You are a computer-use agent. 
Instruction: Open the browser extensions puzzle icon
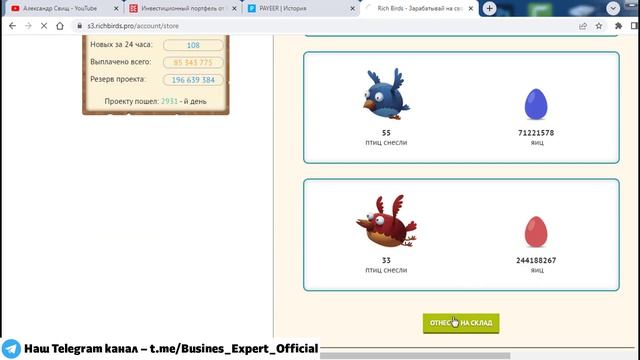point(618,26)
